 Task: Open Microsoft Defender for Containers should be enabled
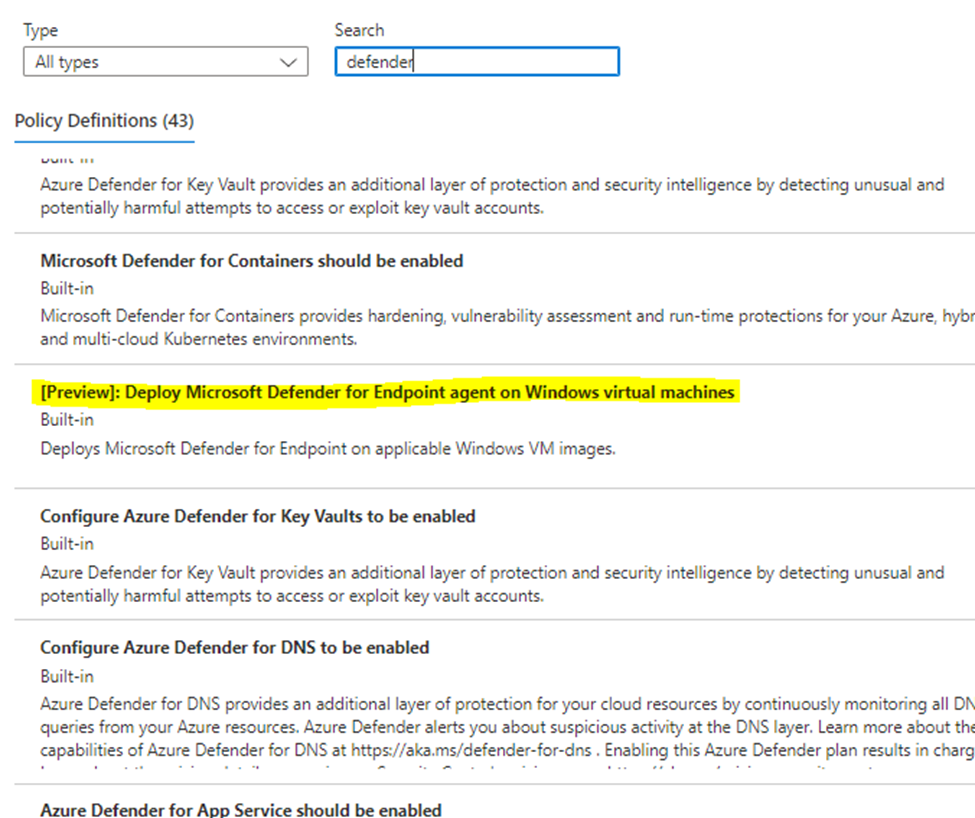coord(252,260)
